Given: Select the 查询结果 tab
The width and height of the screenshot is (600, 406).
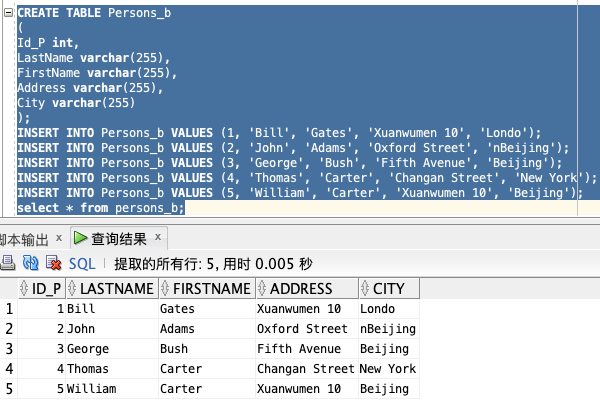Looking at the screenshot, I should 119,239.
